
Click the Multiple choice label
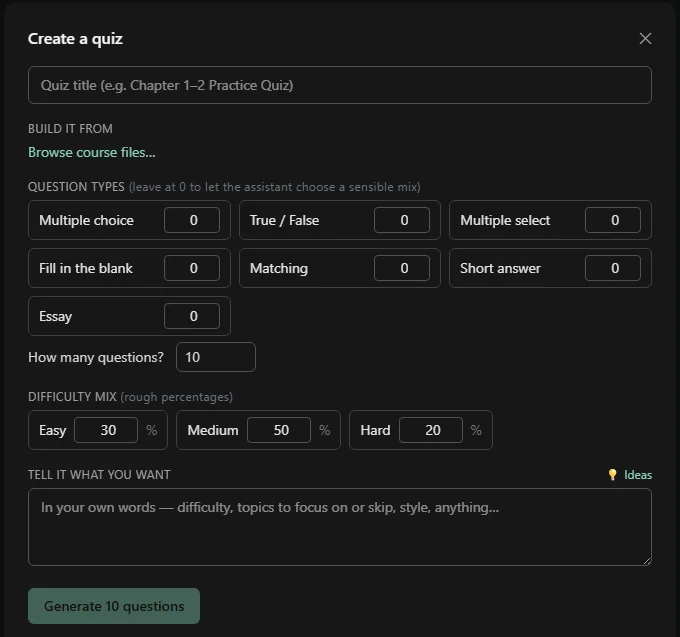[x=86, y=220]
